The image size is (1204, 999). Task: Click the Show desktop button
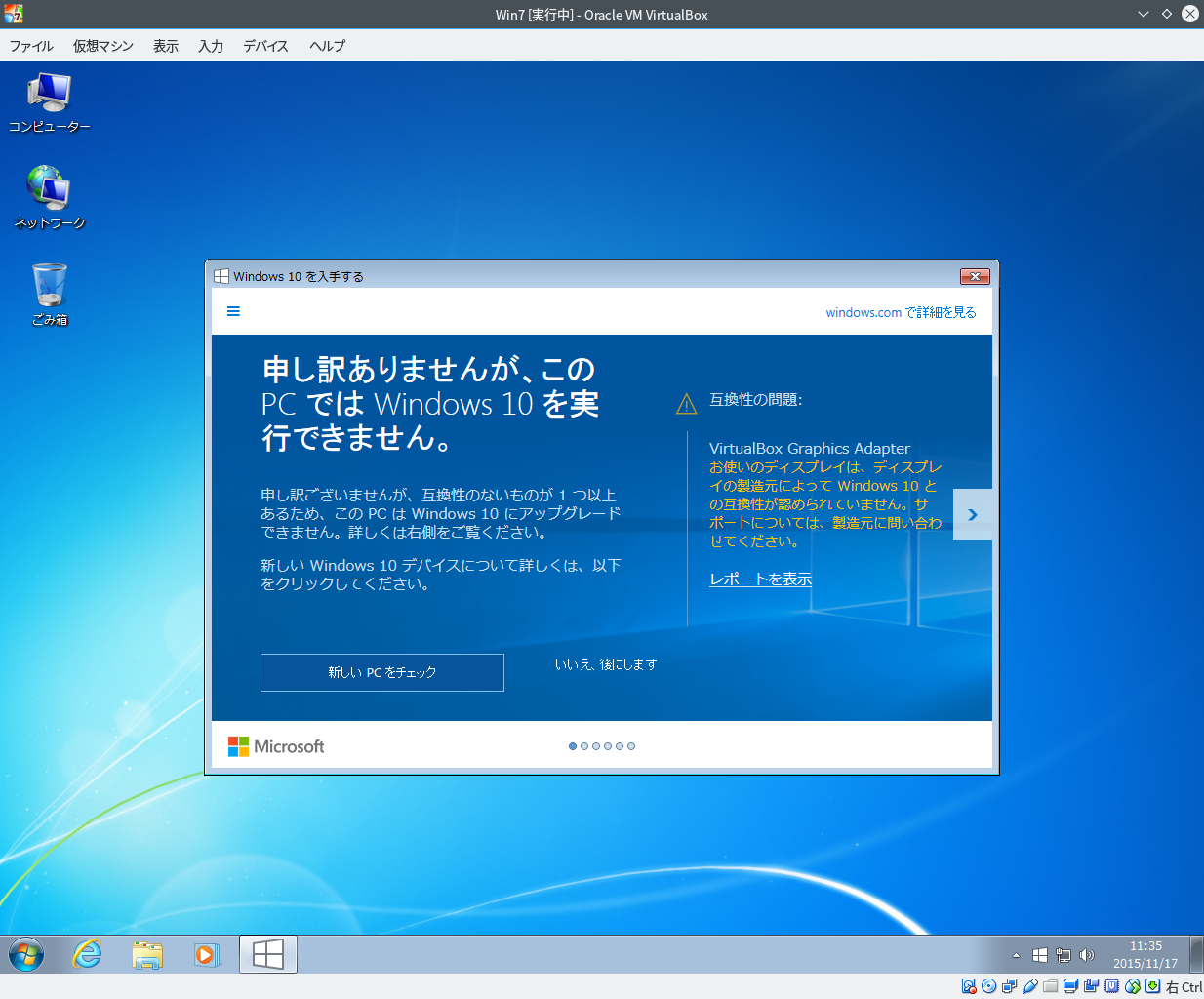coord(1197,954)
